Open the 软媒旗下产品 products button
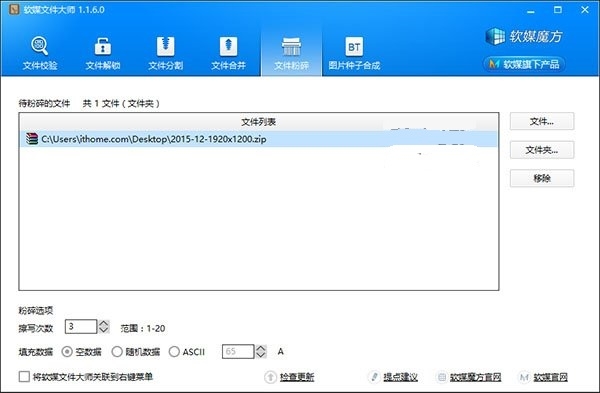Viewport: 600px width, 393px height. (524, 64)
